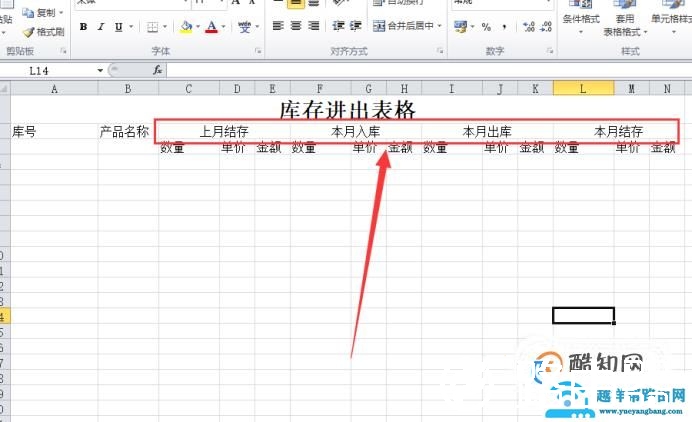Image resolution: width=692 pixels, height=422 pixels.
Task: Select column A header
Action: 54,89
